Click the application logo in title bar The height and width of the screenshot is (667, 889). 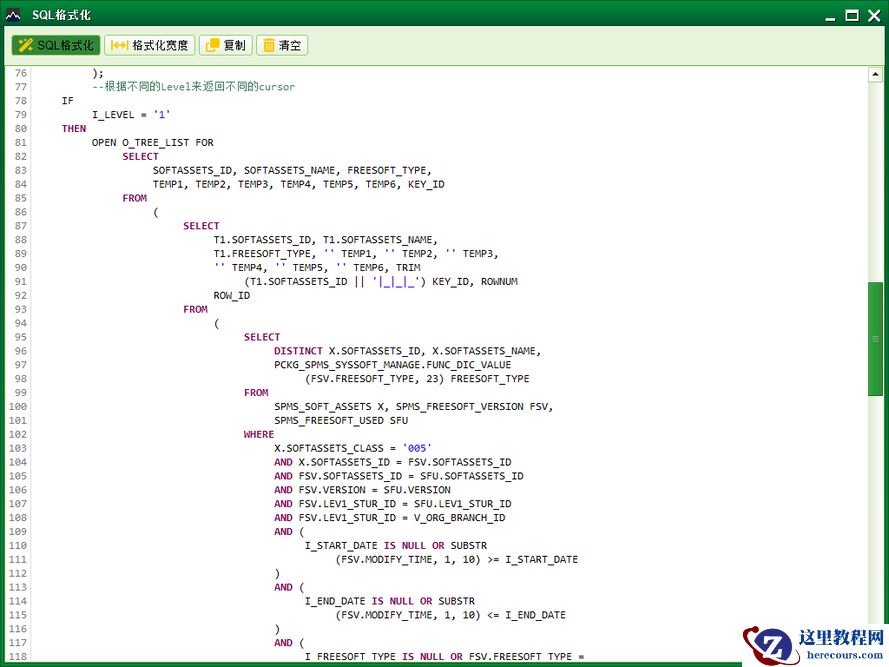pos(14,15)
